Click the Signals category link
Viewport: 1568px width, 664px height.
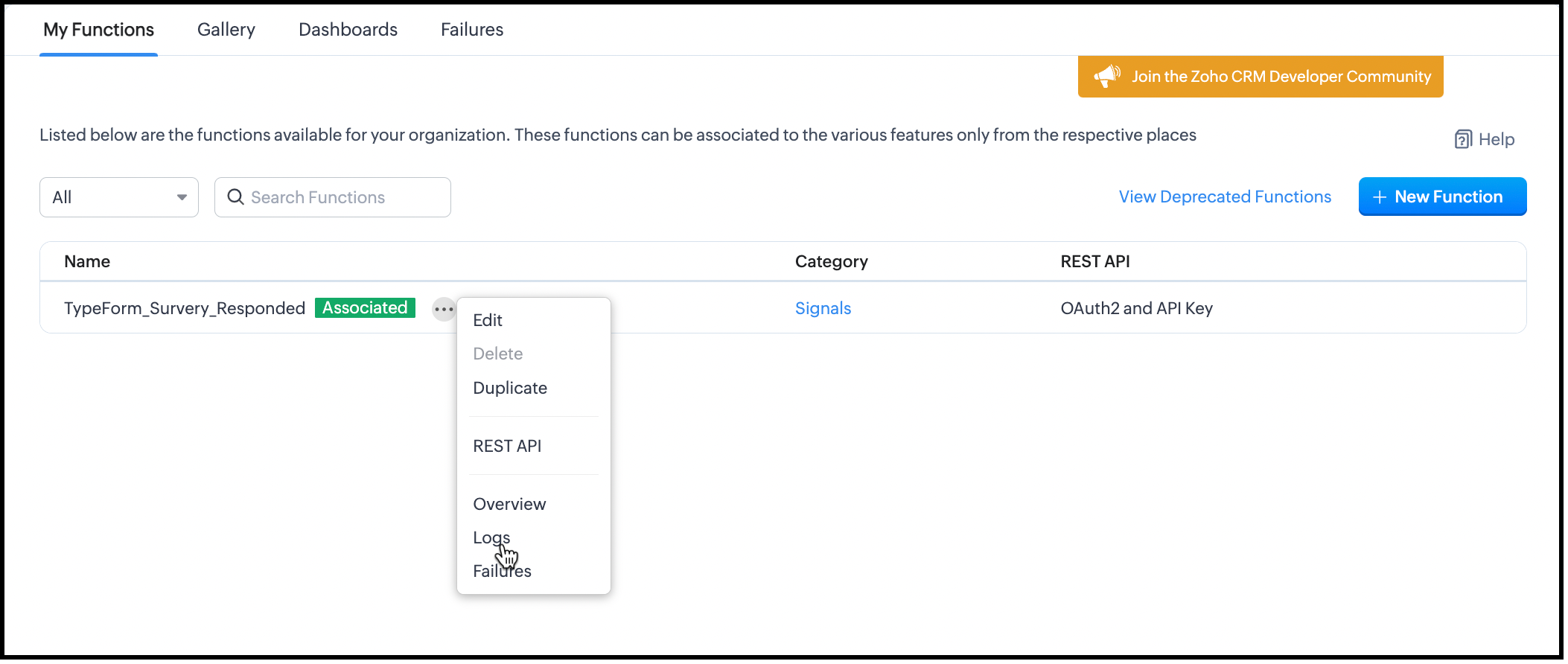[x=823, y=308]
